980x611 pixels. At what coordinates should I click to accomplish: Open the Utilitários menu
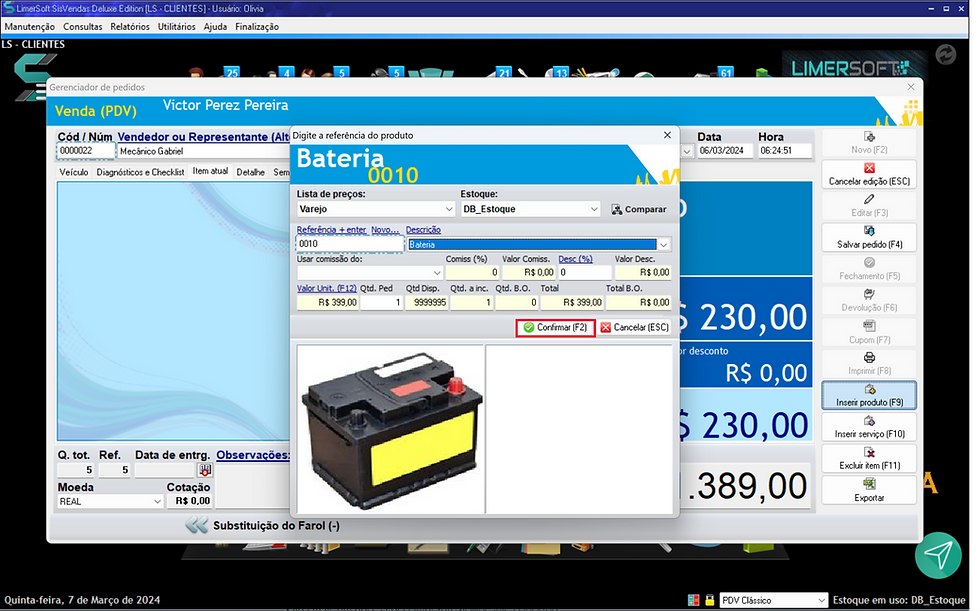point(176,27)
